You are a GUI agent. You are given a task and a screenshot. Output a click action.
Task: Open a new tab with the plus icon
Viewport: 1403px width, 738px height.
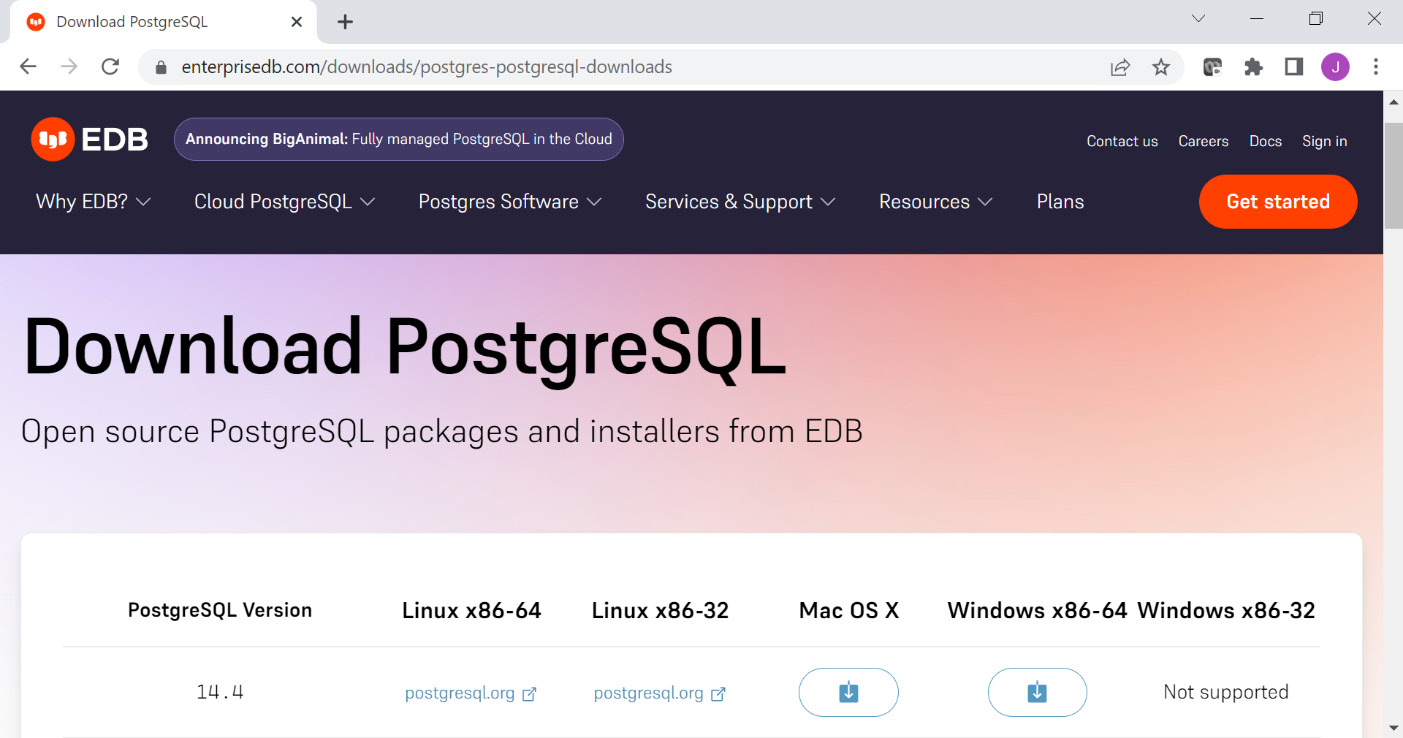[345, 21]
